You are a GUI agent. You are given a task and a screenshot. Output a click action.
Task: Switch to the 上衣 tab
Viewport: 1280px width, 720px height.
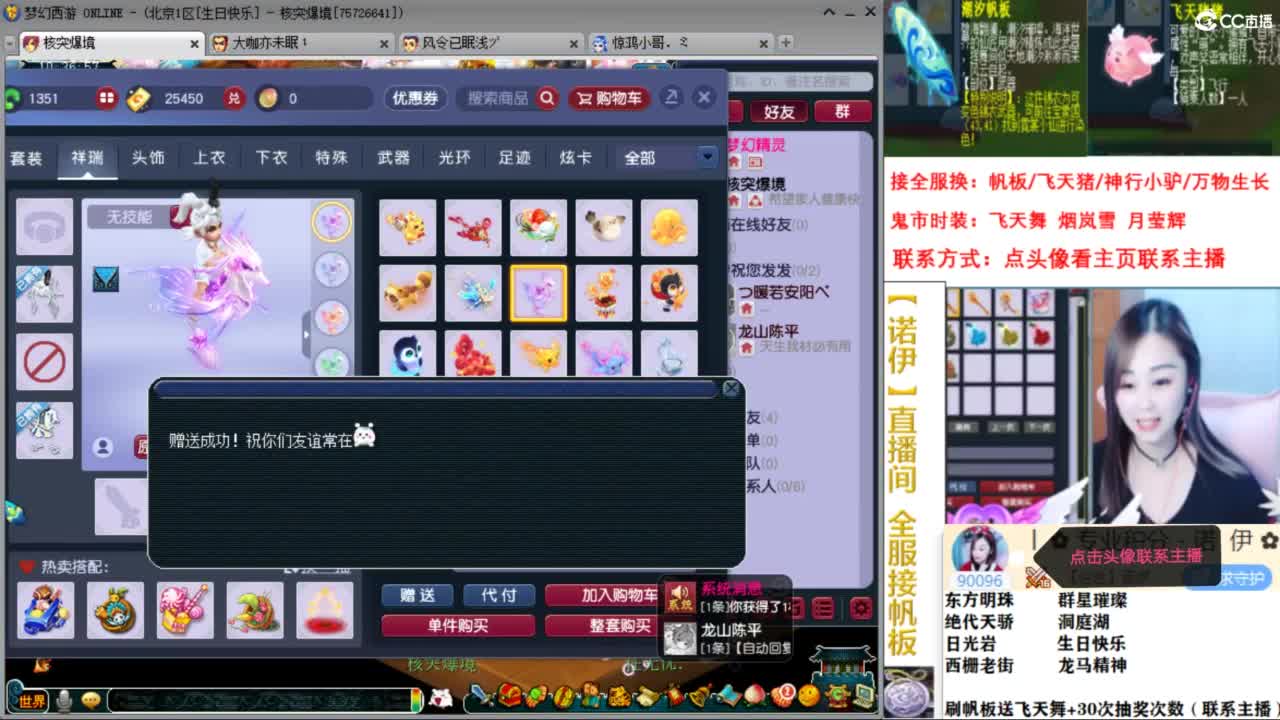click(x=209, y=158)
